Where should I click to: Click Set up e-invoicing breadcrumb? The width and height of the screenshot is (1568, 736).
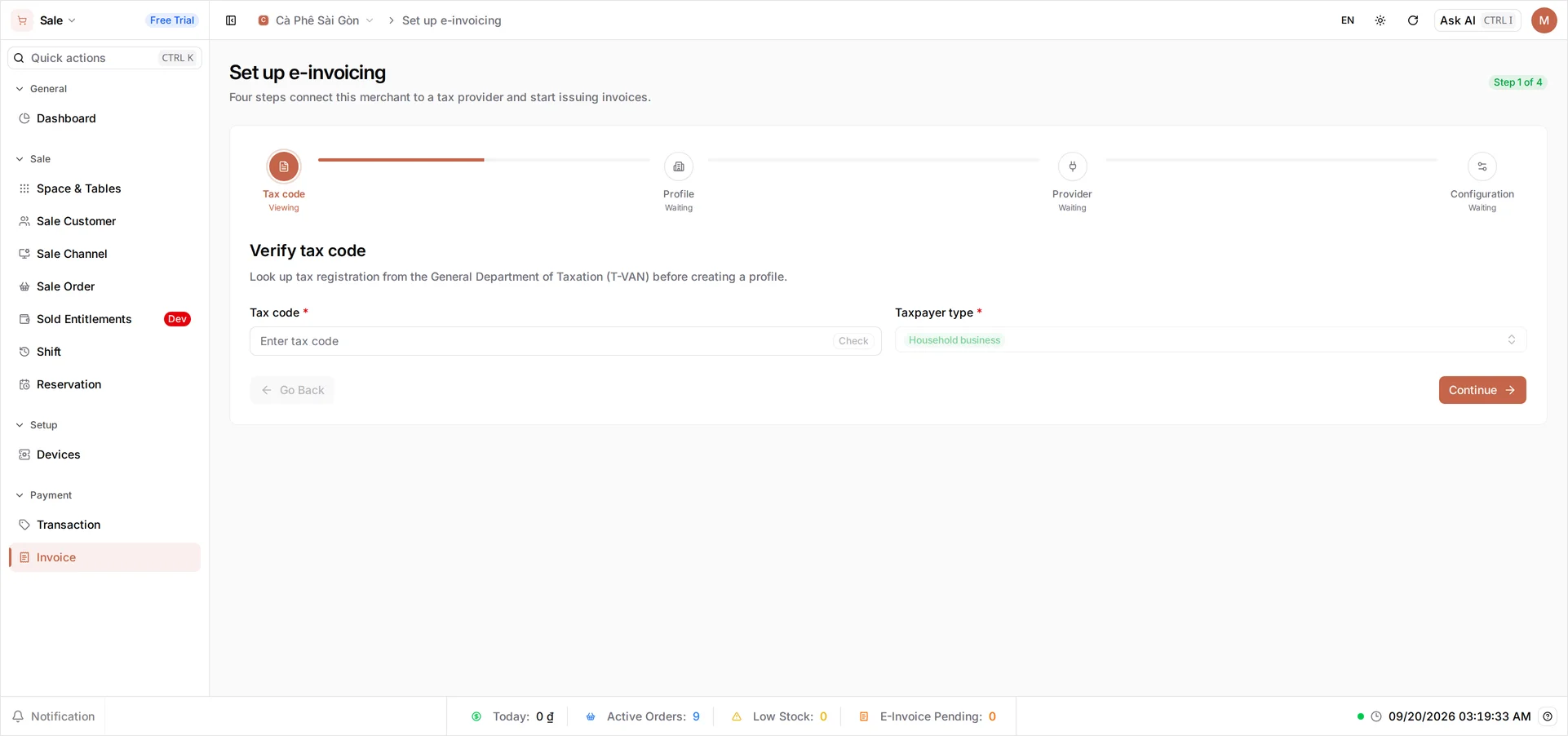coord(452,20)
